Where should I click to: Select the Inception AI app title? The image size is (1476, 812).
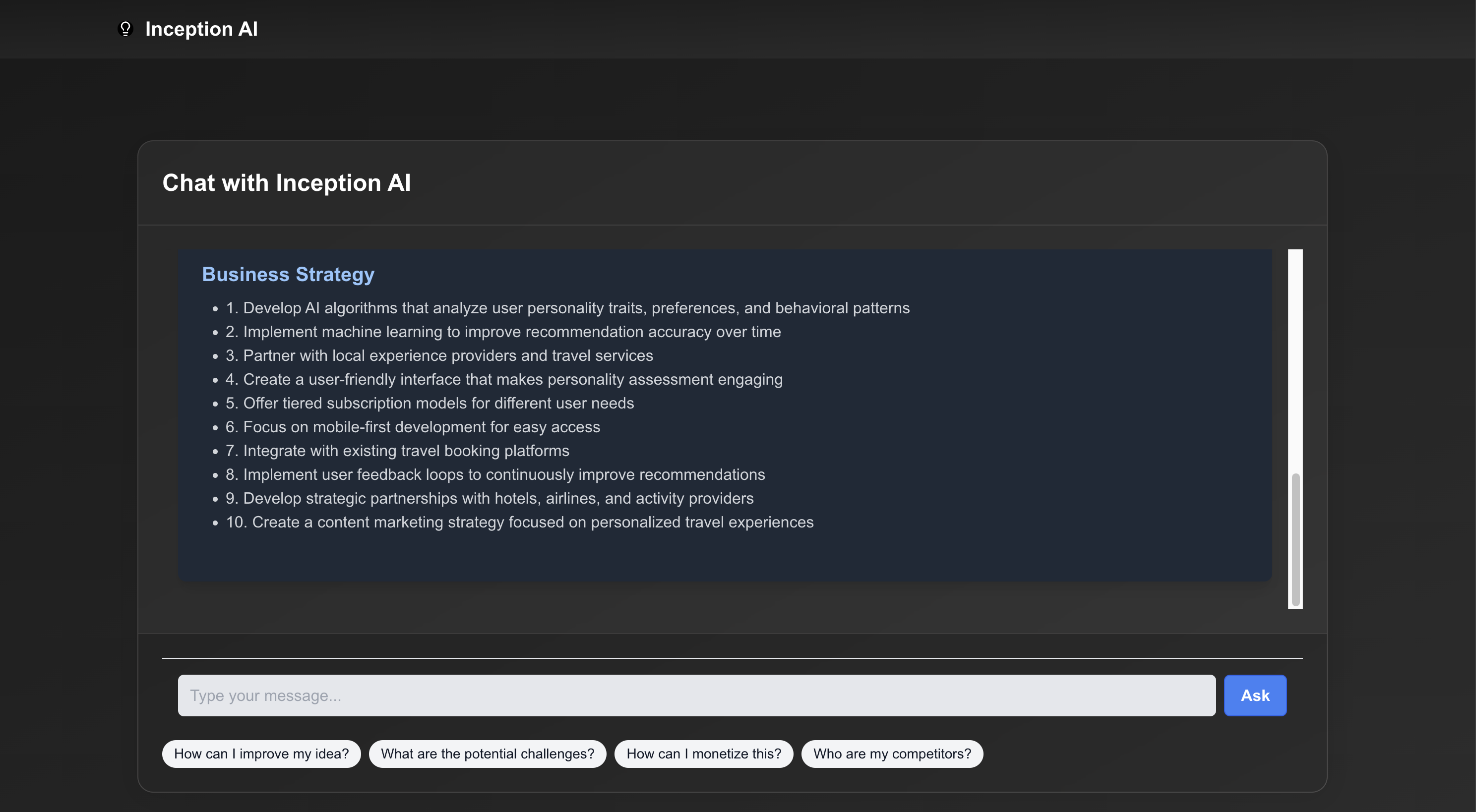point(202,29)
